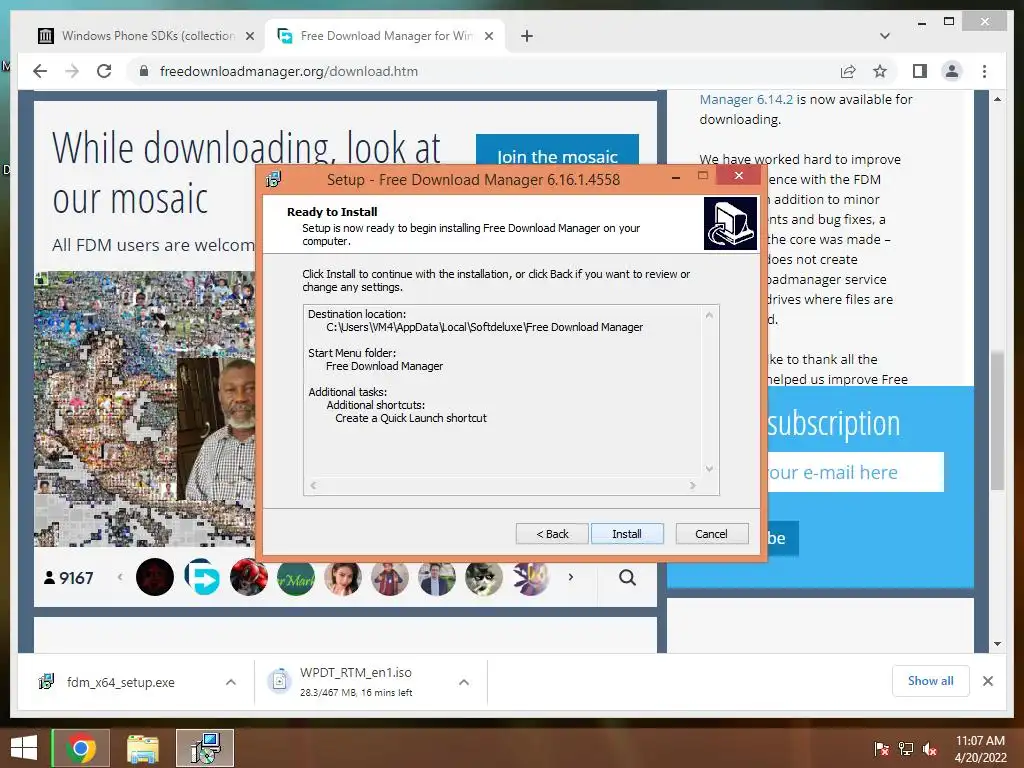Open the Windows Start menu
1024x768 pixels.
click(x=24, y=748)
